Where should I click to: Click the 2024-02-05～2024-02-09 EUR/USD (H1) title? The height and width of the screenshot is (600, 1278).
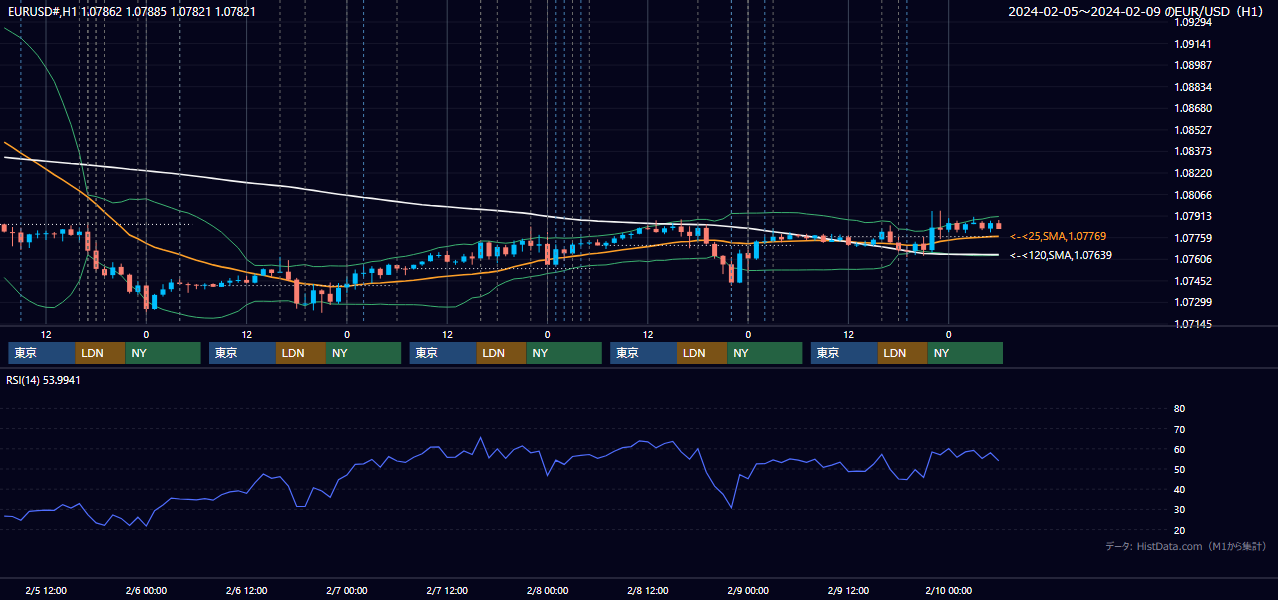[1136, 12]
